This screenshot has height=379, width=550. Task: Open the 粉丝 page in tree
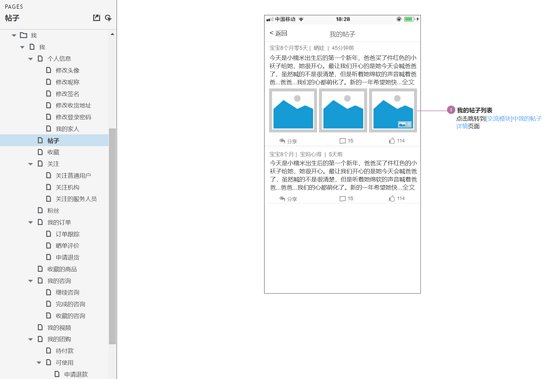[x=54, y=211]
